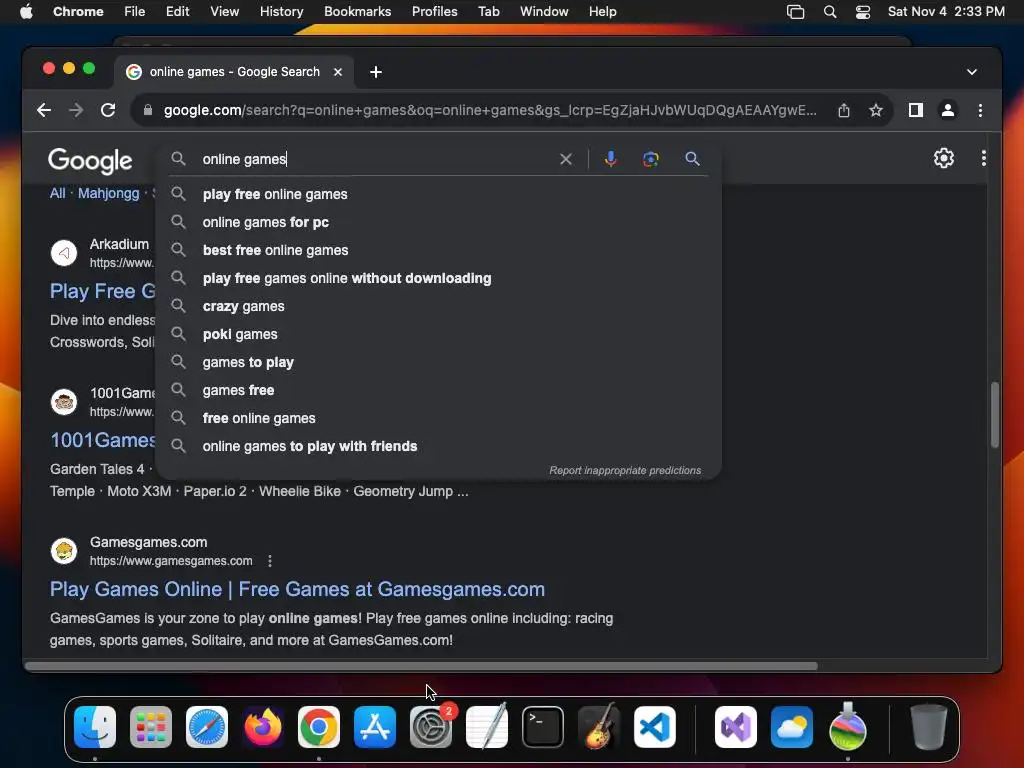Viewport: 1024px width, 768px height.
Task: Open System Settings from the Dock
Action: click(x=431, y=727)
